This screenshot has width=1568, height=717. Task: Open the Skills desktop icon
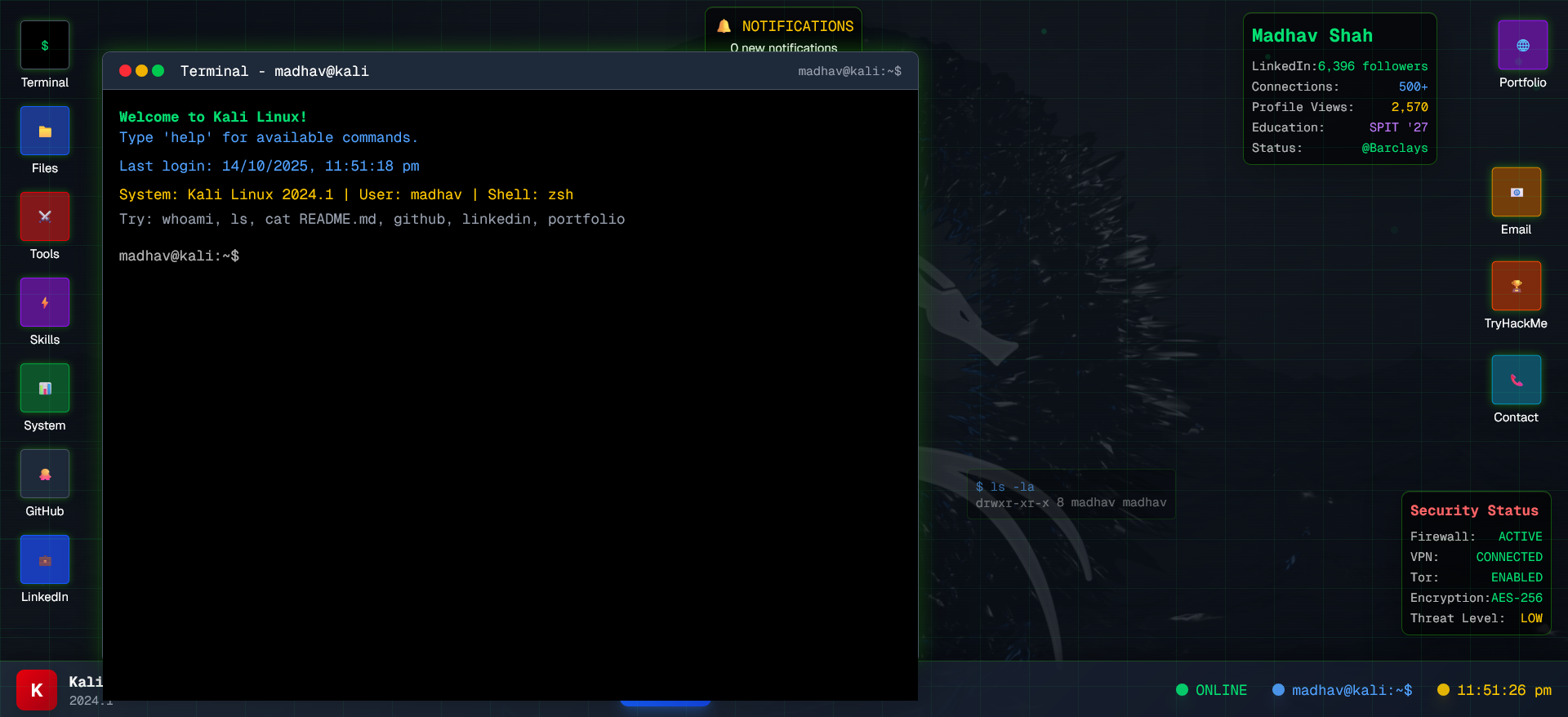pos(45,311)
